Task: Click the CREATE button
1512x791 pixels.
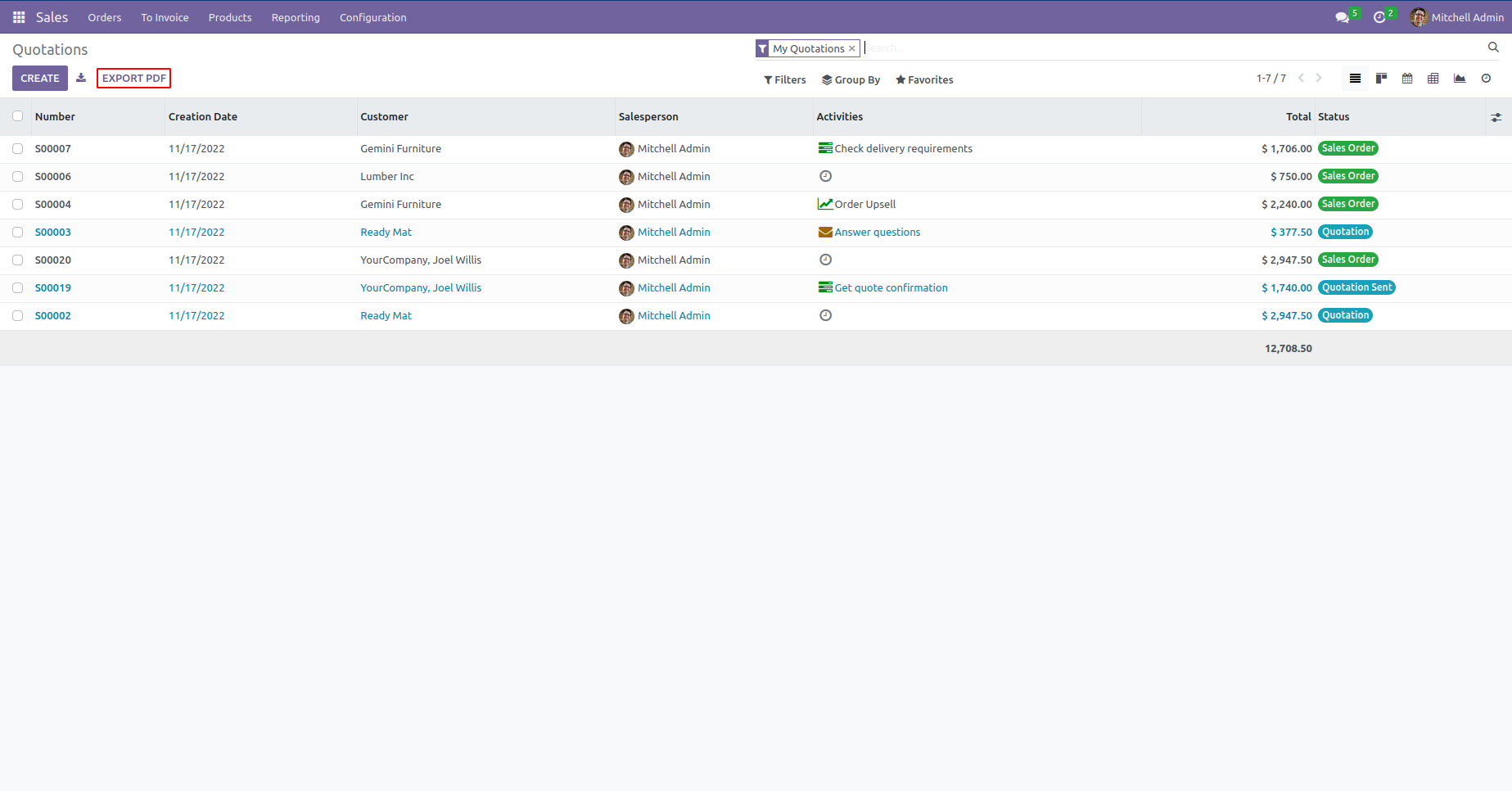Action: [x=40, y=79]
